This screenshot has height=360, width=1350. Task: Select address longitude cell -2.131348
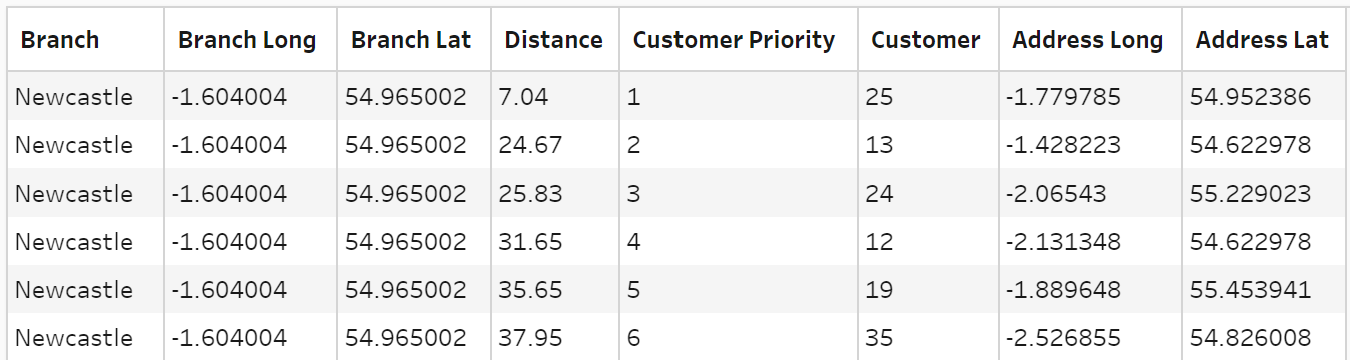[x=1090, y=242]
